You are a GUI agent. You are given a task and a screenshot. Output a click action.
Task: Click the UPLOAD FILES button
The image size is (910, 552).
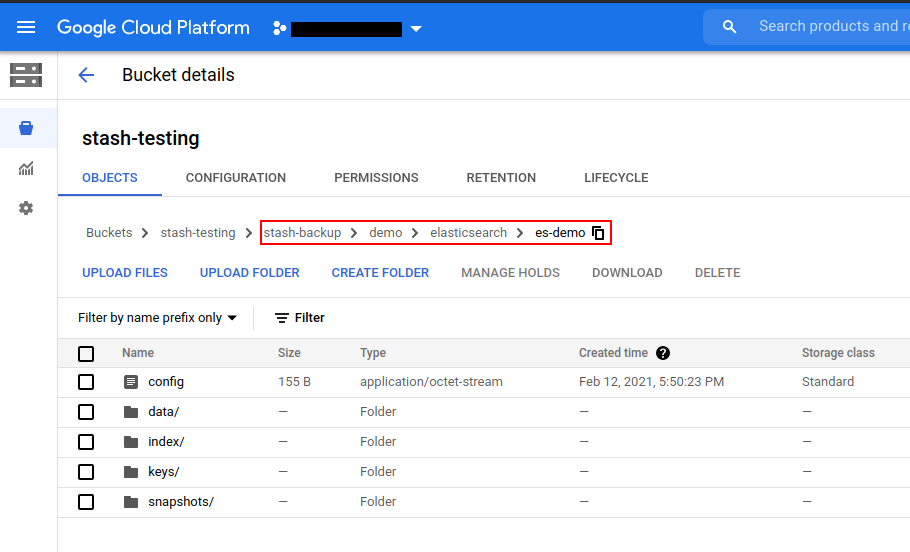point(125,273)
